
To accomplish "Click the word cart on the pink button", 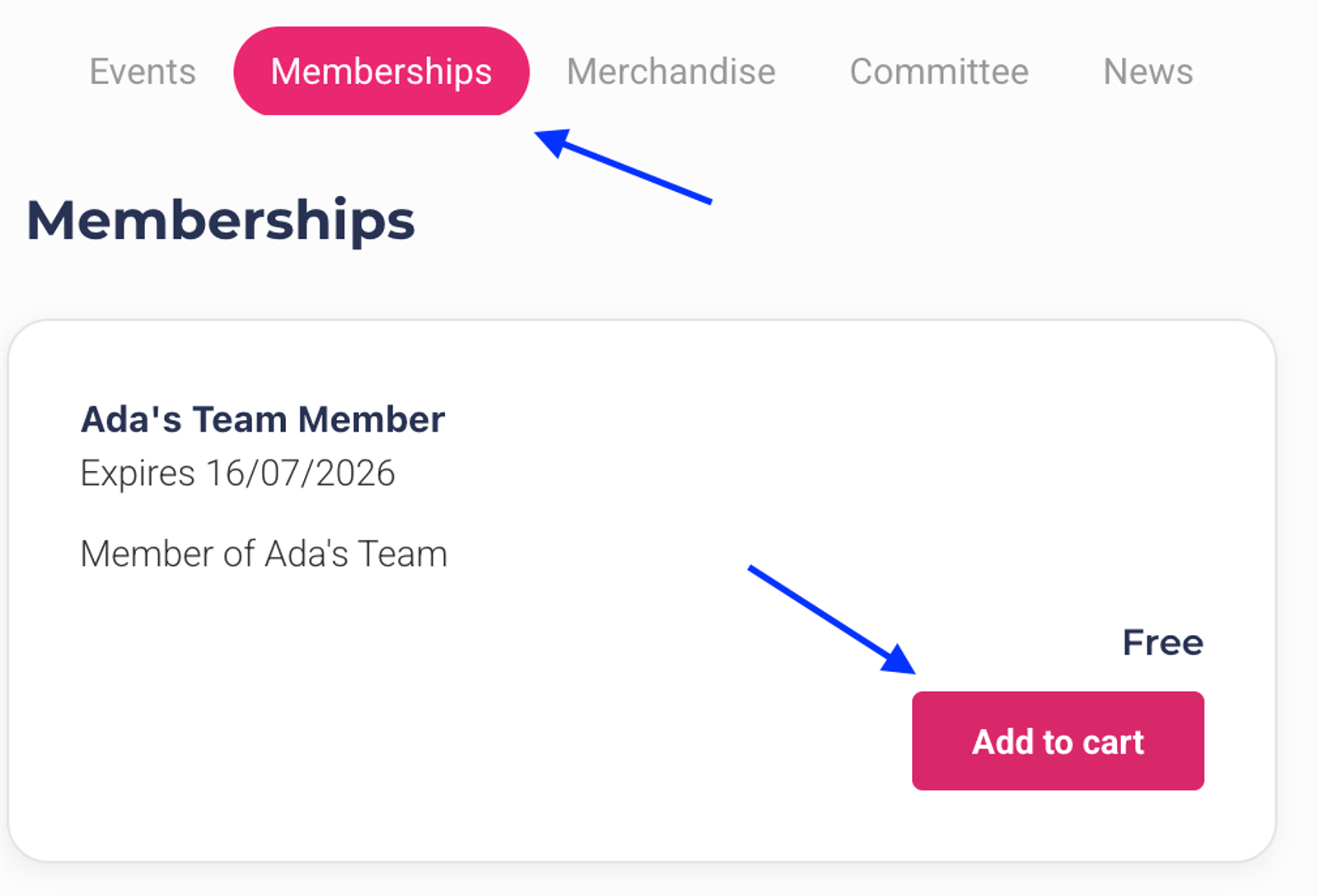I will click(1113, 742).
